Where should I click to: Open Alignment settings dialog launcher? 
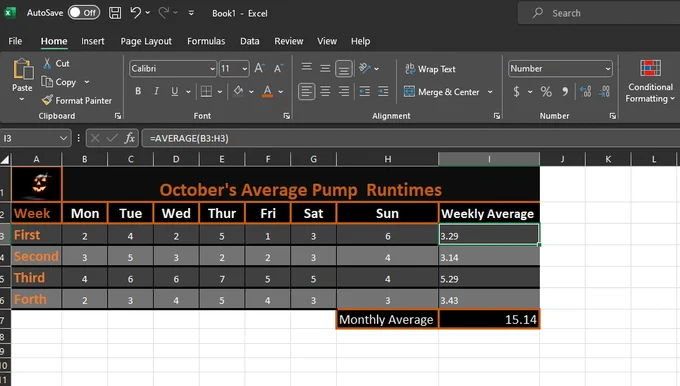[497, 116]
